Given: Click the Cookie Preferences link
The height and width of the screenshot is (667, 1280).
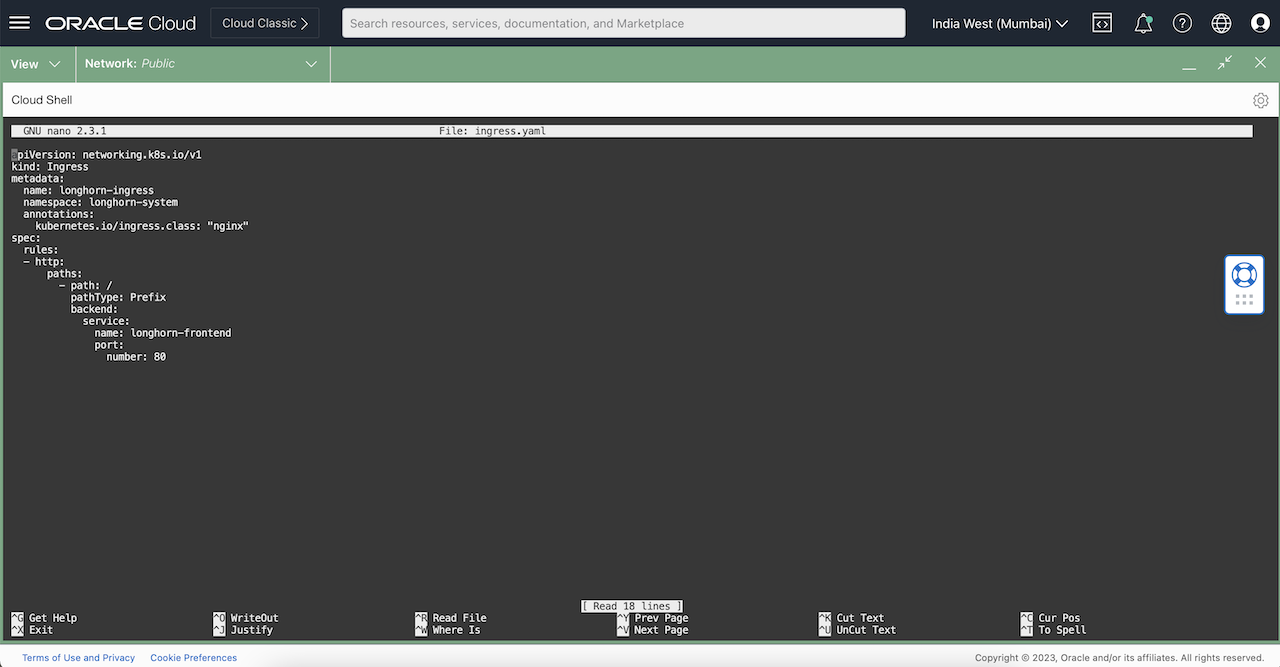Looking at the screenshot, I should (x=194, y=658).
